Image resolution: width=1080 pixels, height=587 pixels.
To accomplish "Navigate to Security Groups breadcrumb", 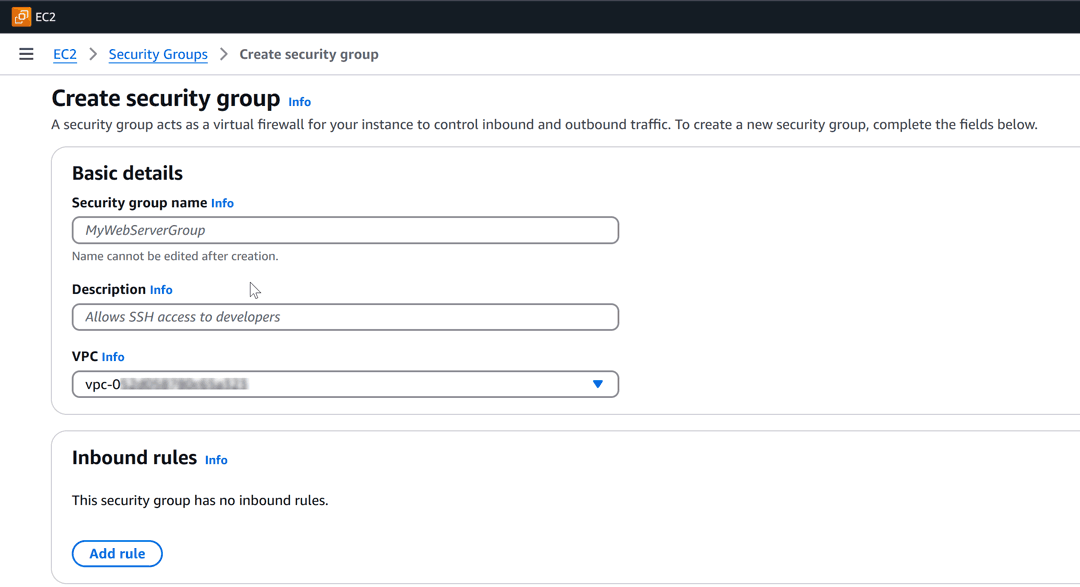I will tap(158, 54).
